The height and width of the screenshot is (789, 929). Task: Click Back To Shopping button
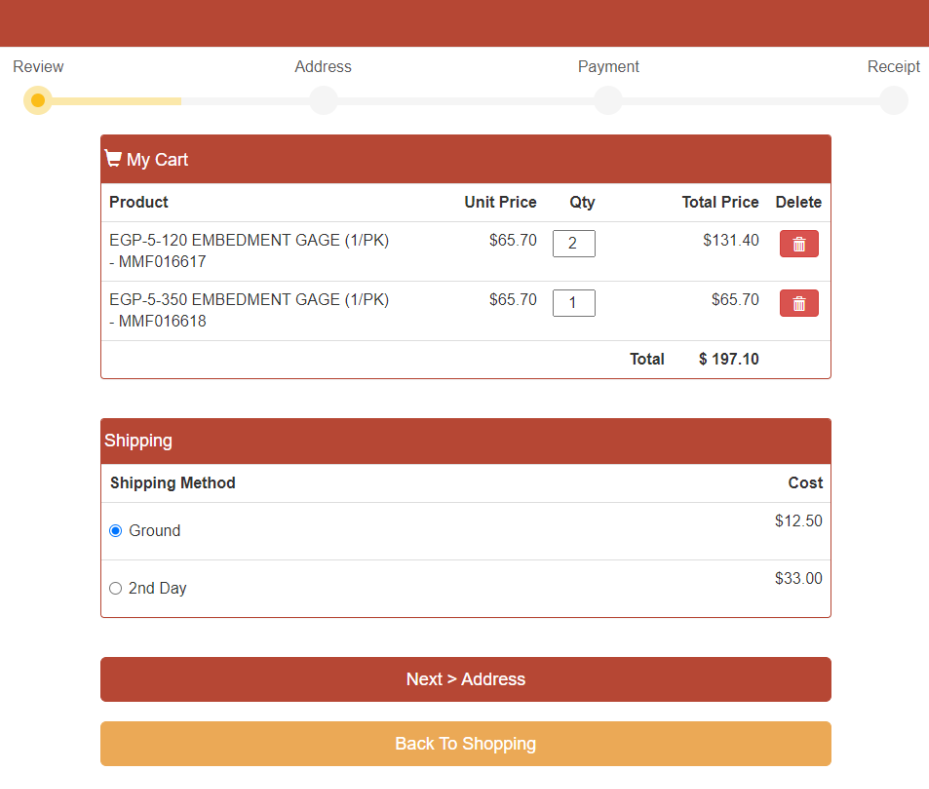pyautogui.click(x=466, y=743)
